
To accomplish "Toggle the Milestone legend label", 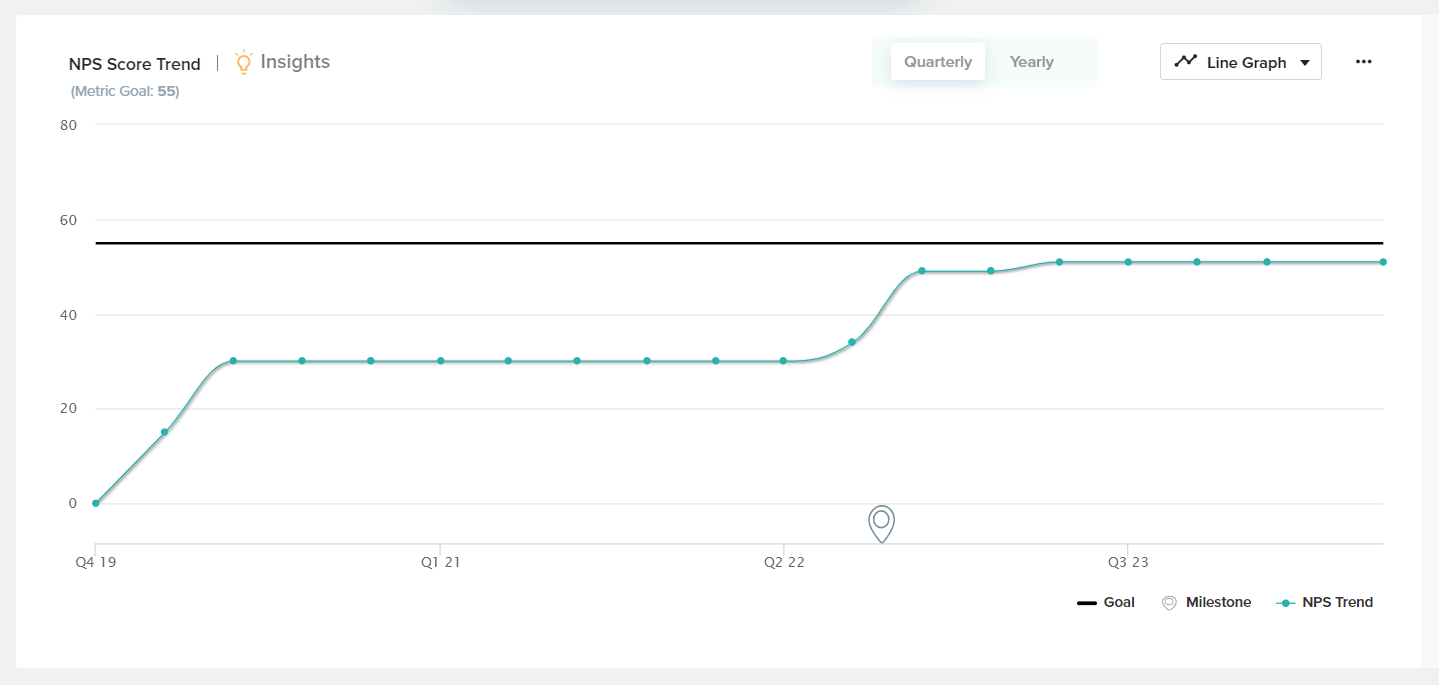I will [1218, 603].
